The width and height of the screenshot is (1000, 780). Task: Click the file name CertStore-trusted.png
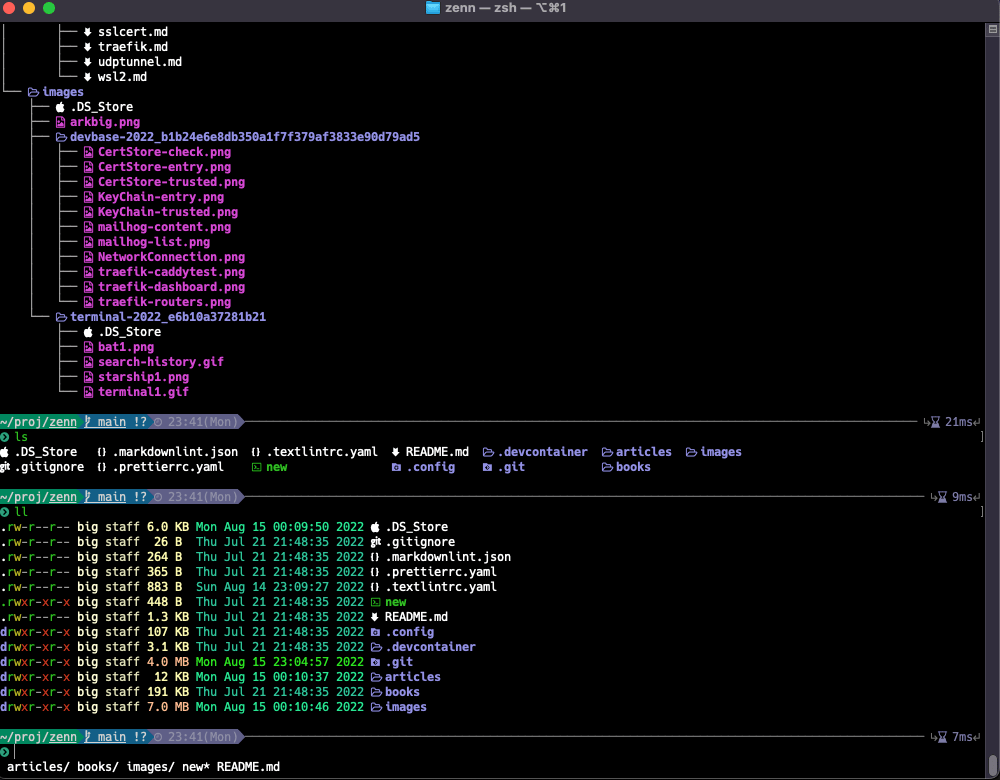(x=172, y=182)
